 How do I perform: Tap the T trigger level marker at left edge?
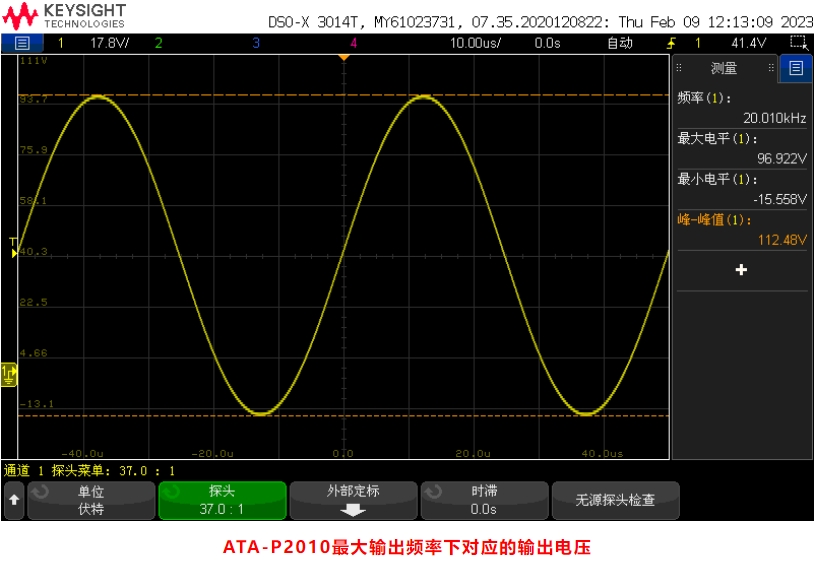click(x=14, y=247)
